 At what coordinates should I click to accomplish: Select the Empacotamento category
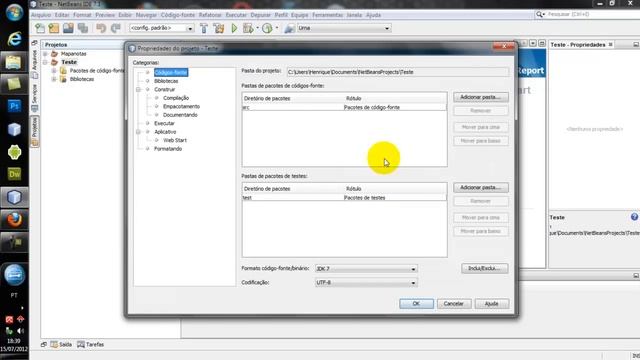click(x=182, y=107)
